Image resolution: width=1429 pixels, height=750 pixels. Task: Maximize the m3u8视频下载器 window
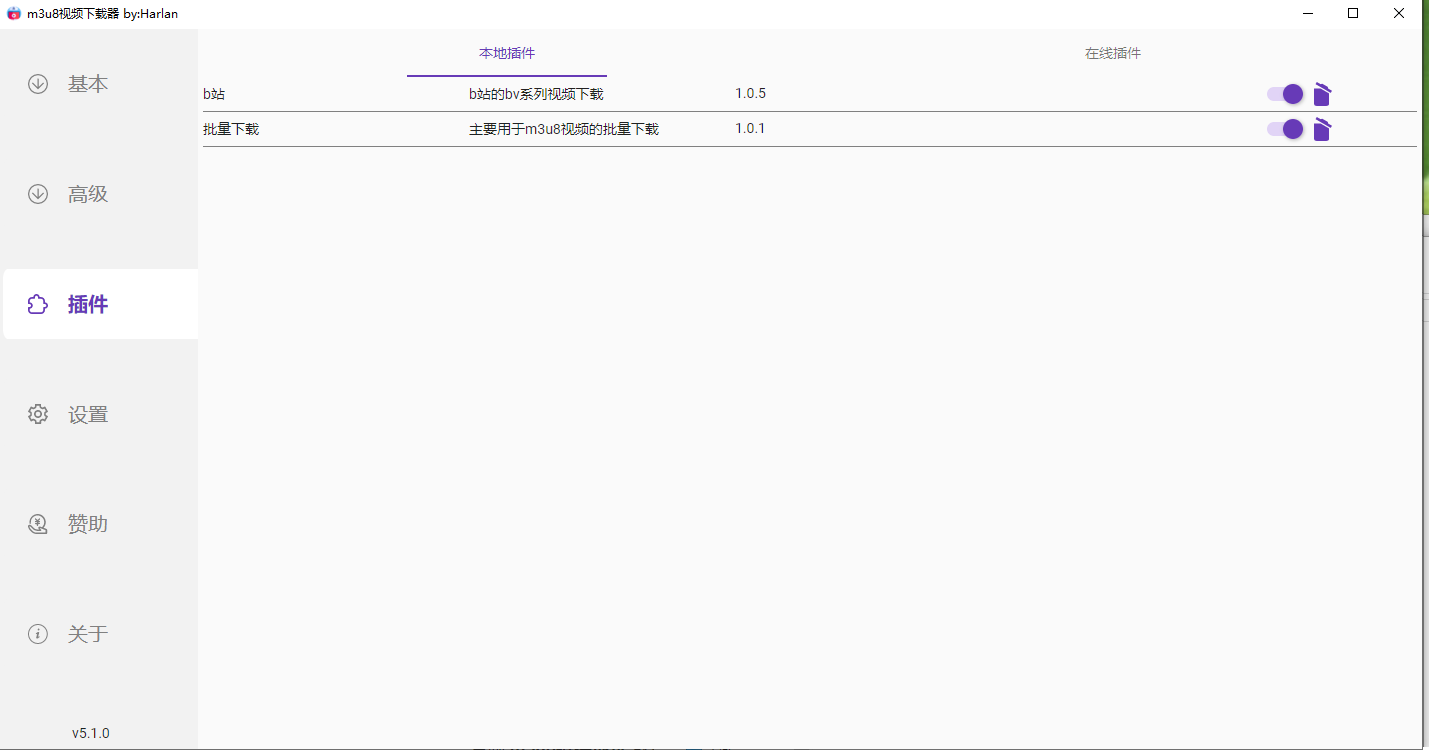pos(1353,13)
